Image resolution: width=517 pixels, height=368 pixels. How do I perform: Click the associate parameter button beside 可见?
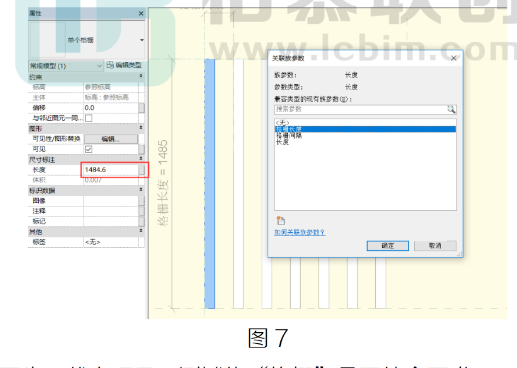pos(142,149)
